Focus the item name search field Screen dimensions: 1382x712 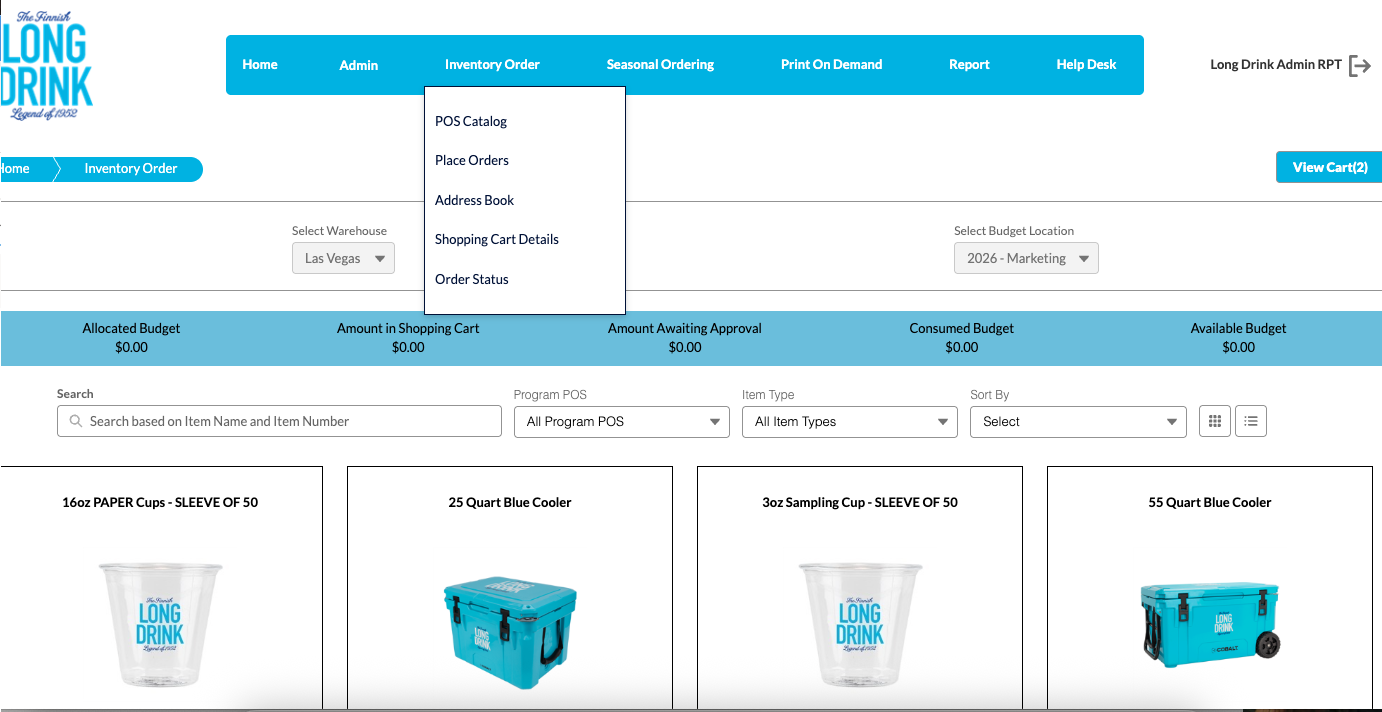(290, 422)
